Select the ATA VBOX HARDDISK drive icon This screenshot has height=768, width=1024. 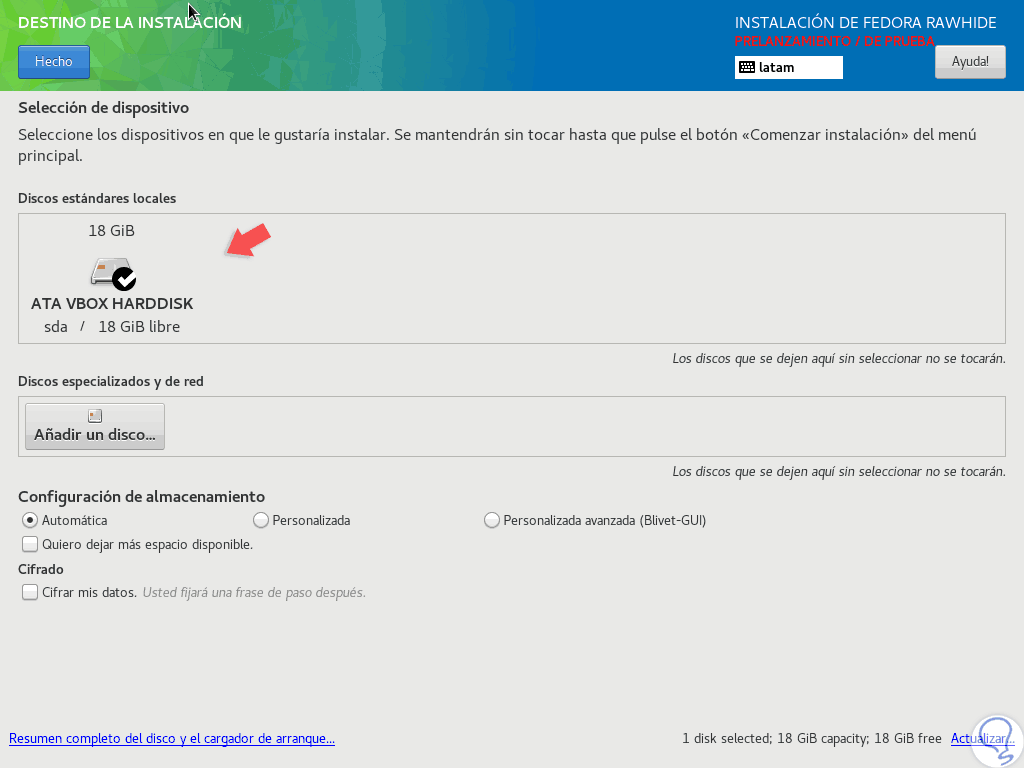click(x=112, y=274)
